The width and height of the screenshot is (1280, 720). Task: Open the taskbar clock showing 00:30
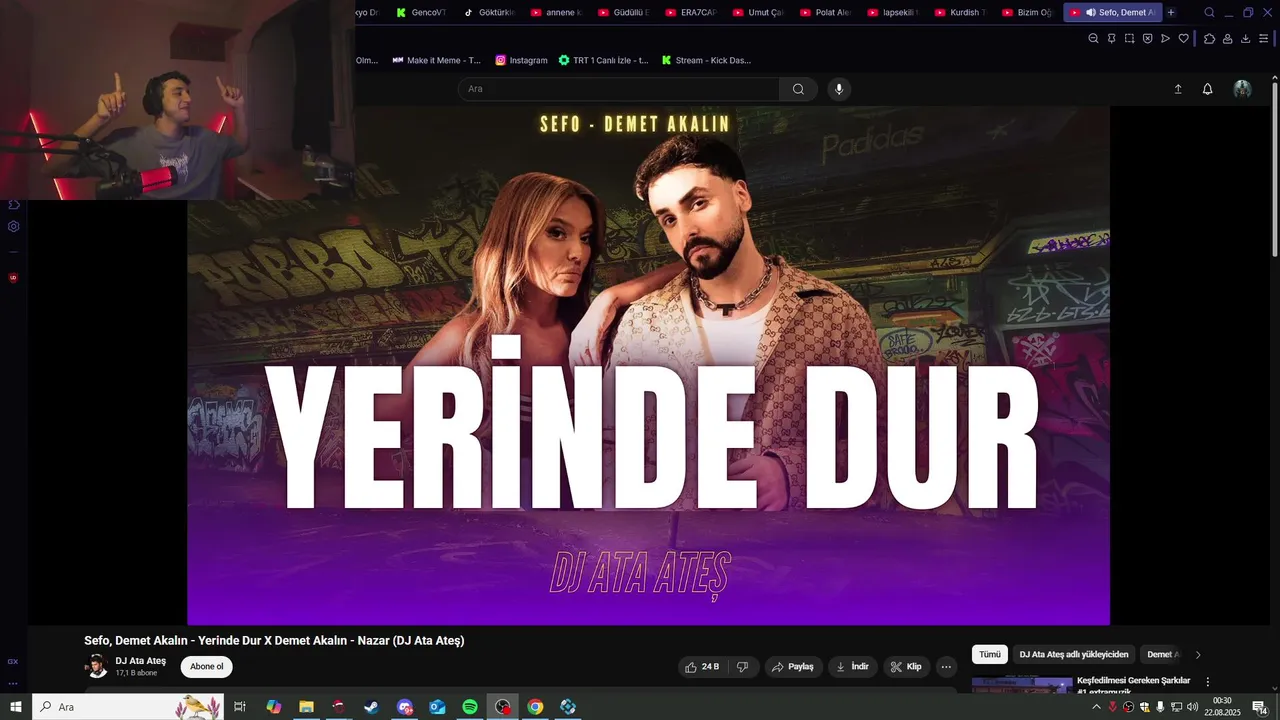coord(1222,707)
